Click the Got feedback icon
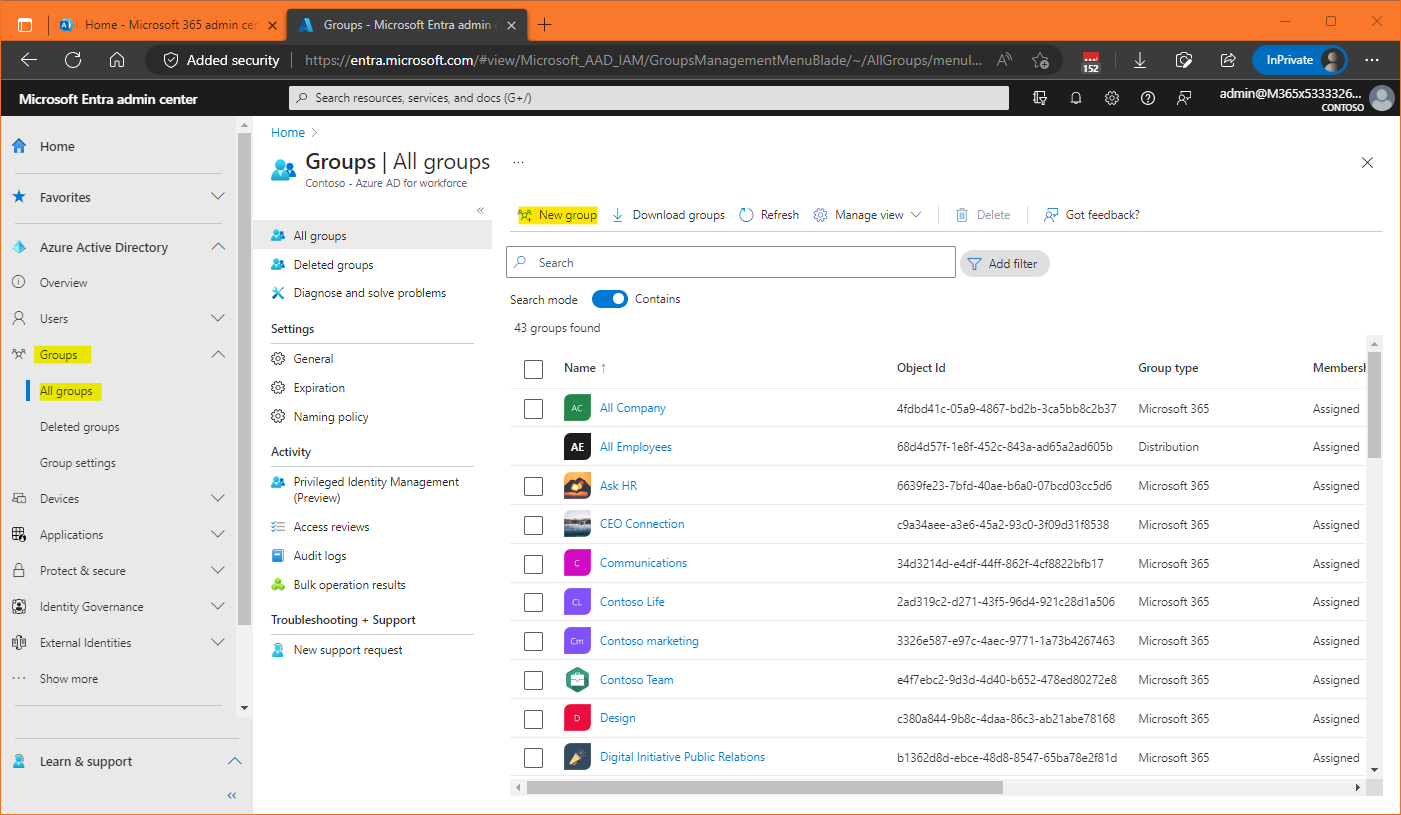Image resolution: width=1401 pixels, height=815 pixels. tap(1051, 215)
